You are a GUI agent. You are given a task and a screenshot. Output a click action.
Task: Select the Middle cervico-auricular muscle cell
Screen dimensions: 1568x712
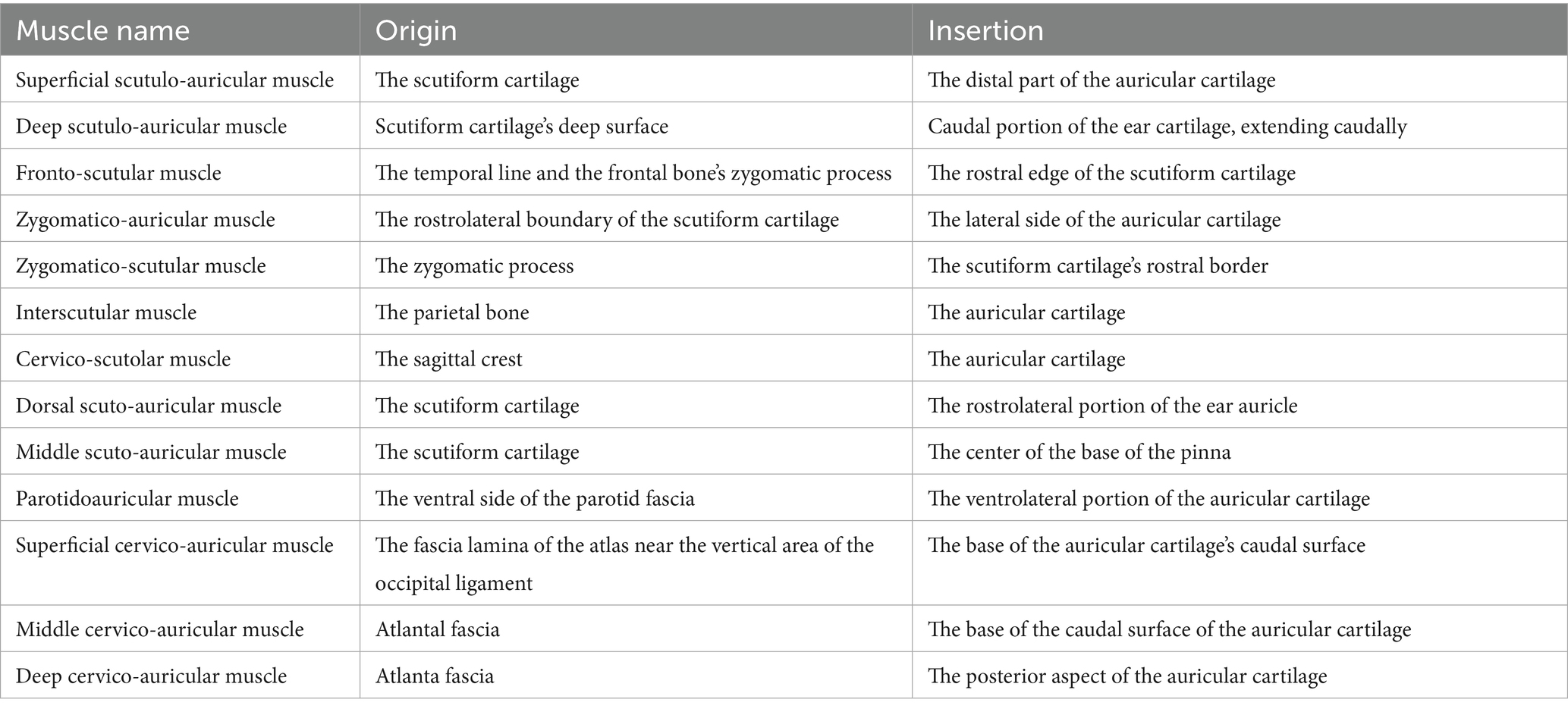159,629
